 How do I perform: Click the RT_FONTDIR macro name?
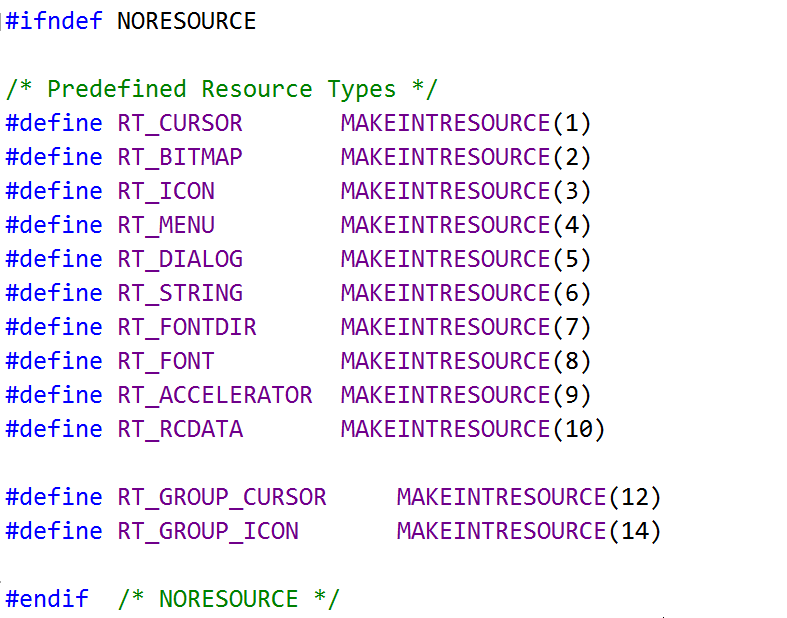[187, 327]
